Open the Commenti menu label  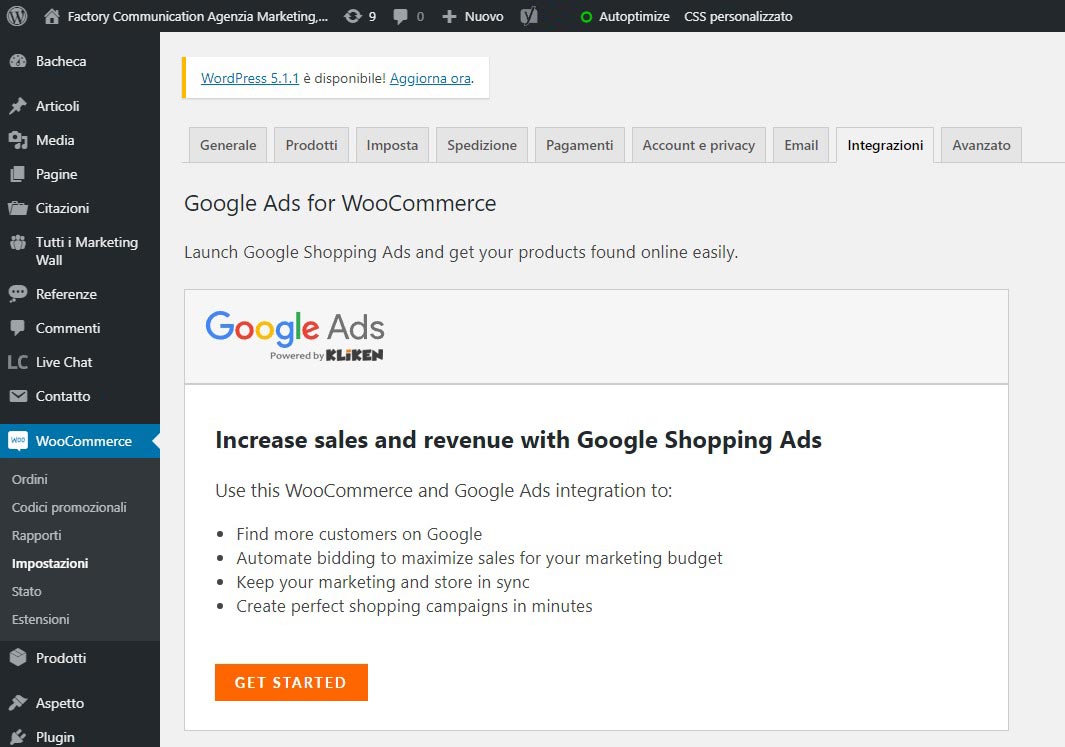point(68,328)
